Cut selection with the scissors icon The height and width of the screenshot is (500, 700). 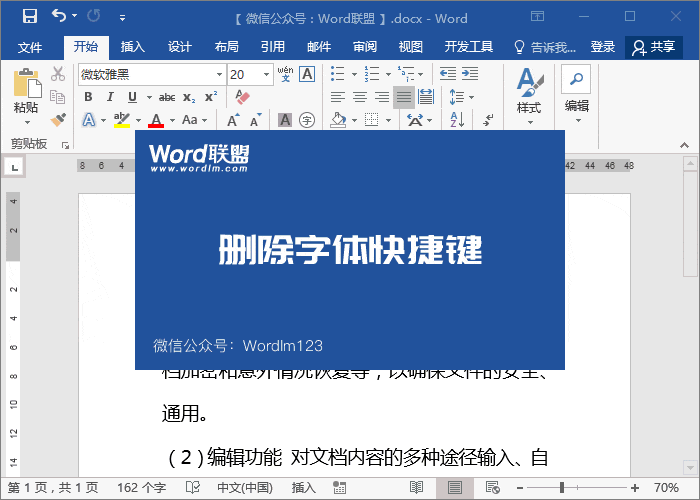tap(58, 74)
